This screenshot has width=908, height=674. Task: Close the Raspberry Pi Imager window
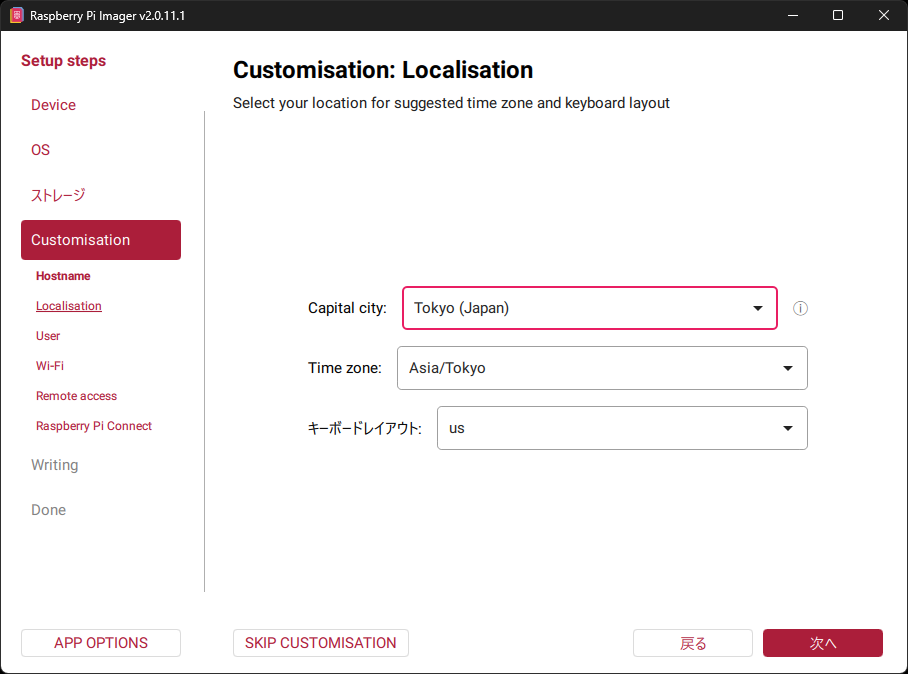pos(884,15)
